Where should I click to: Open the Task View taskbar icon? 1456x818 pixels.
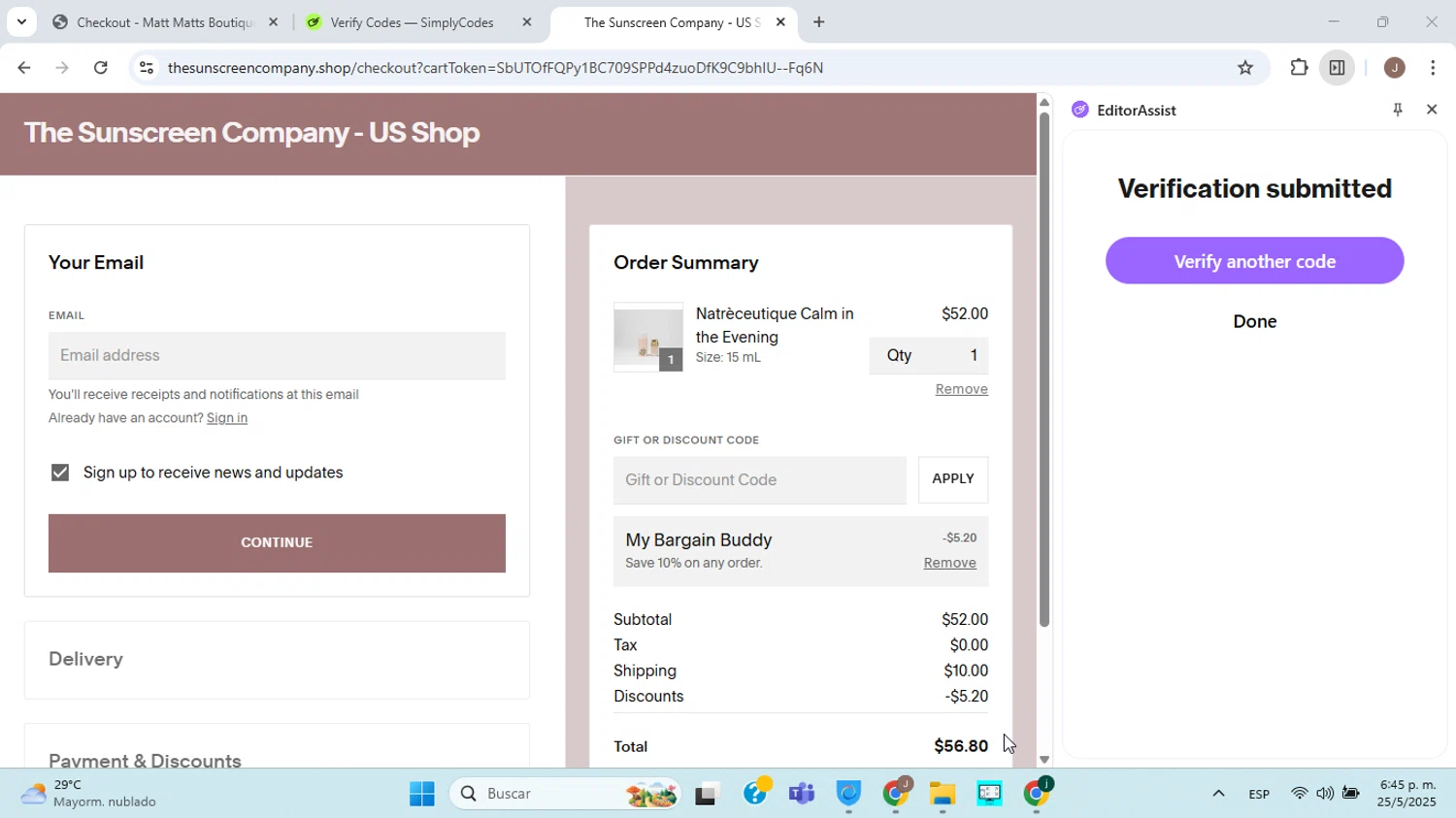(708, 794)
